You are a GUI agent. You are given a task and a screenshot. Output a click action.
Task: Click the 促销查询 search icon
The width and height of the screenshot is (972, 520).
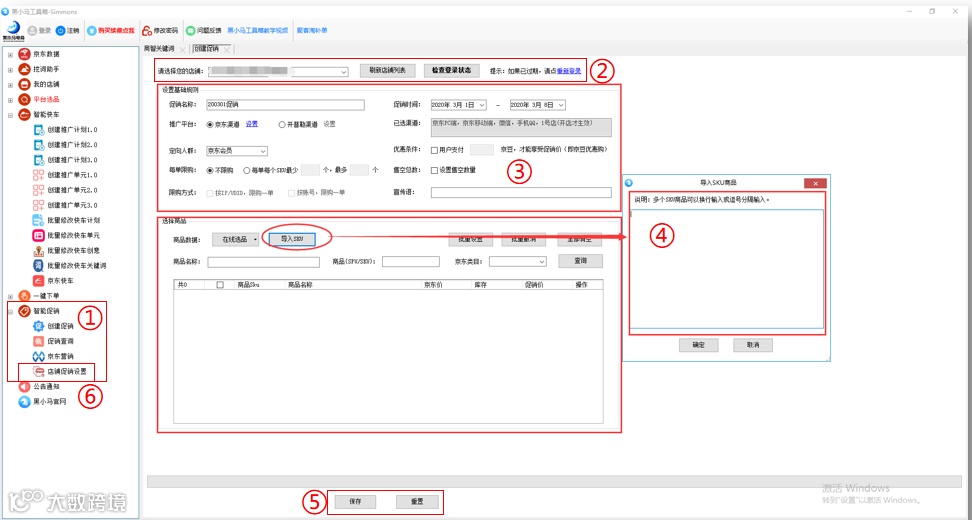(x=38, y=341)
